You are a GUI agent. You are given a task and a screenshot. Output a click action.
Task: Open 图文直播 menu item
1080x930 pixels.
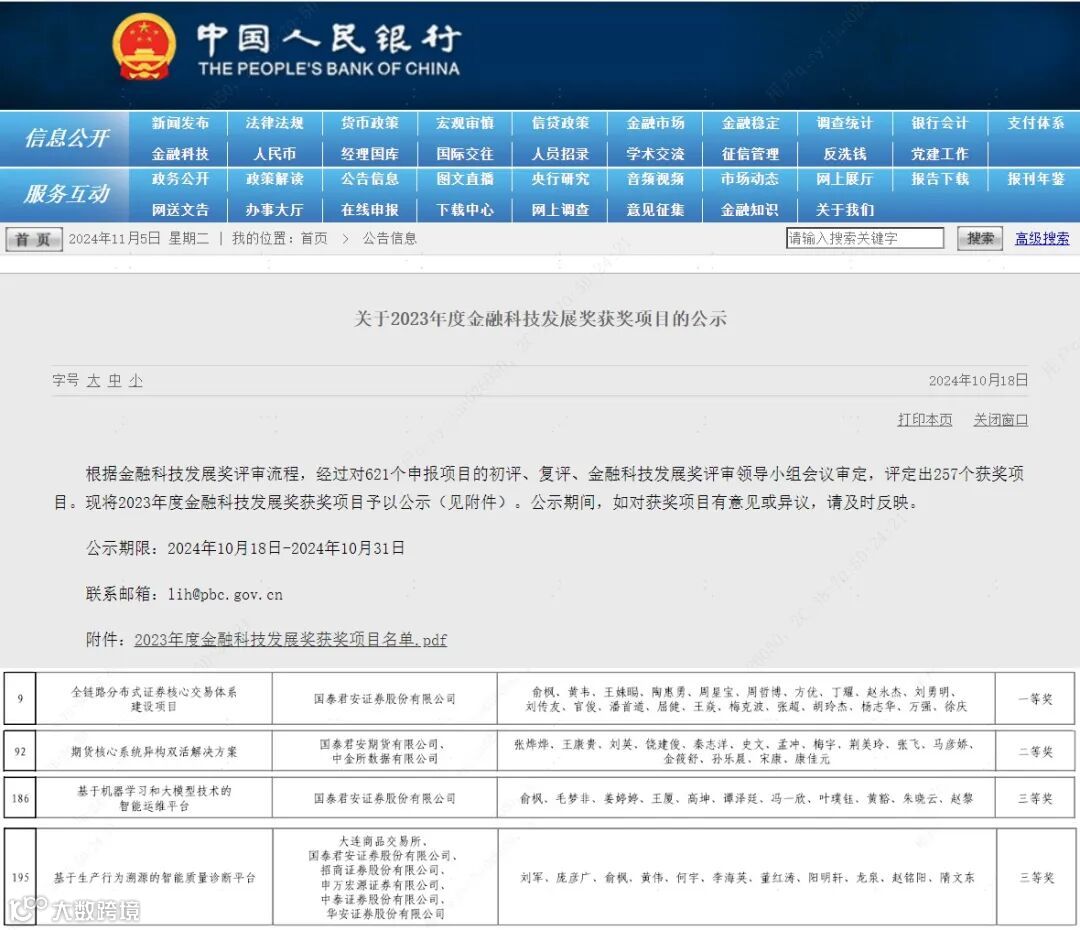click(x=465, y=179)
